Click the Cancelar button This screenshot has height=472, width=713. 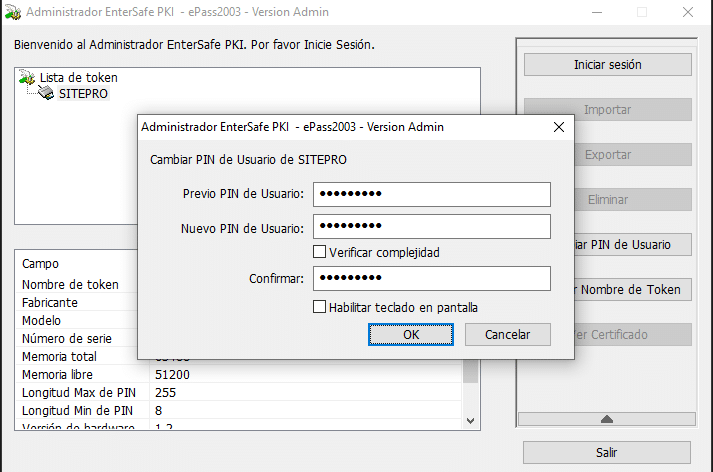pyautogui.click(x=507, y=335)
